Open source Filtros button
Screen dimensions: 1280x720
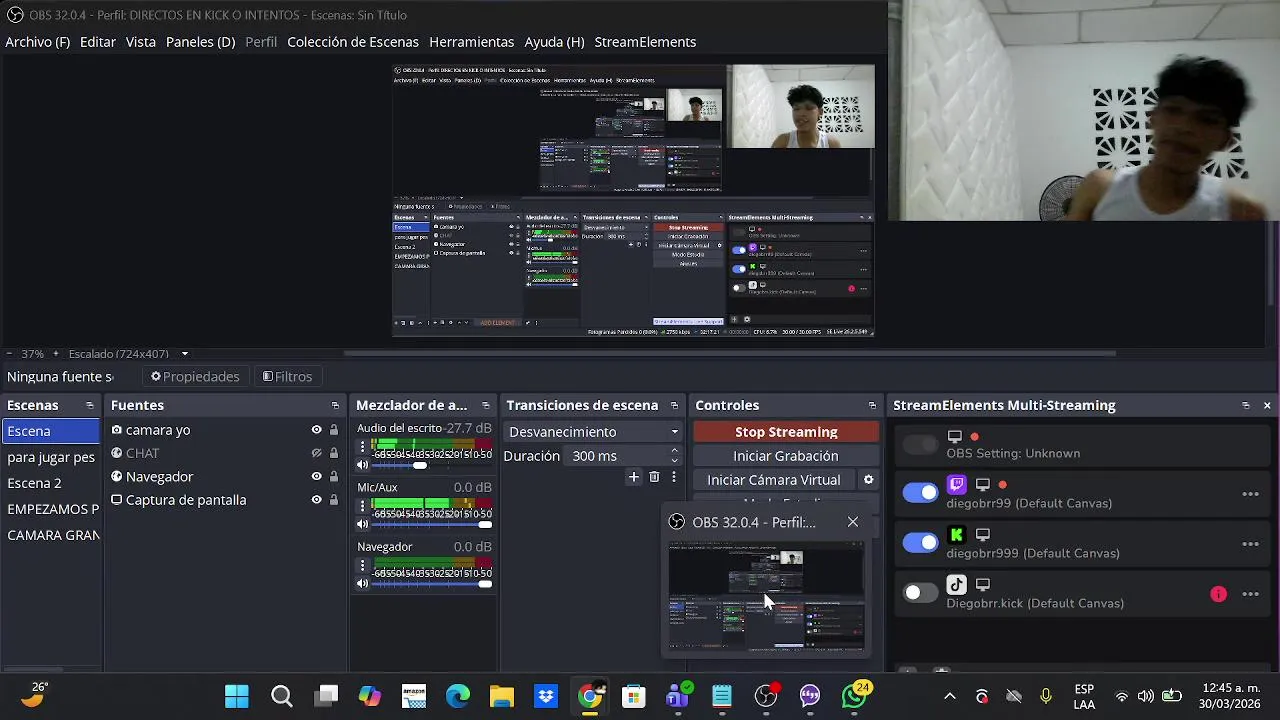[x=287, y=377]
